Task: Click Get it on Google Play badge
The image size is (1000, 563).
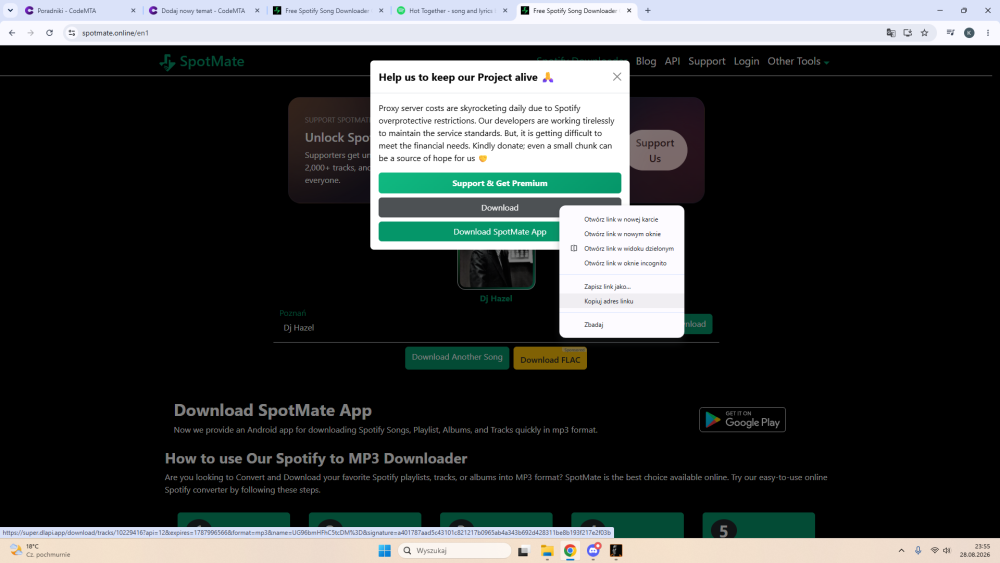Action: pyautogui.click(x=742, y=420)
